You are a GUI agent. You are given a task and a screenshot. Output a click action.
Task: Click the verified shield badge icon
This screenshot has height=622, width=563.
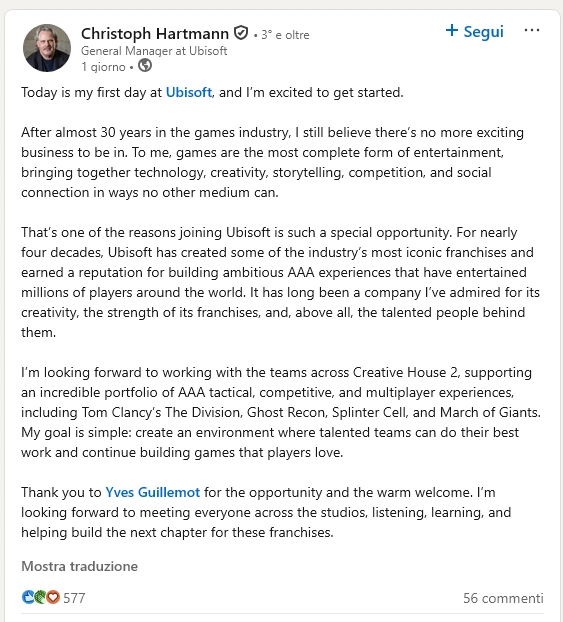tap(241, 33)
